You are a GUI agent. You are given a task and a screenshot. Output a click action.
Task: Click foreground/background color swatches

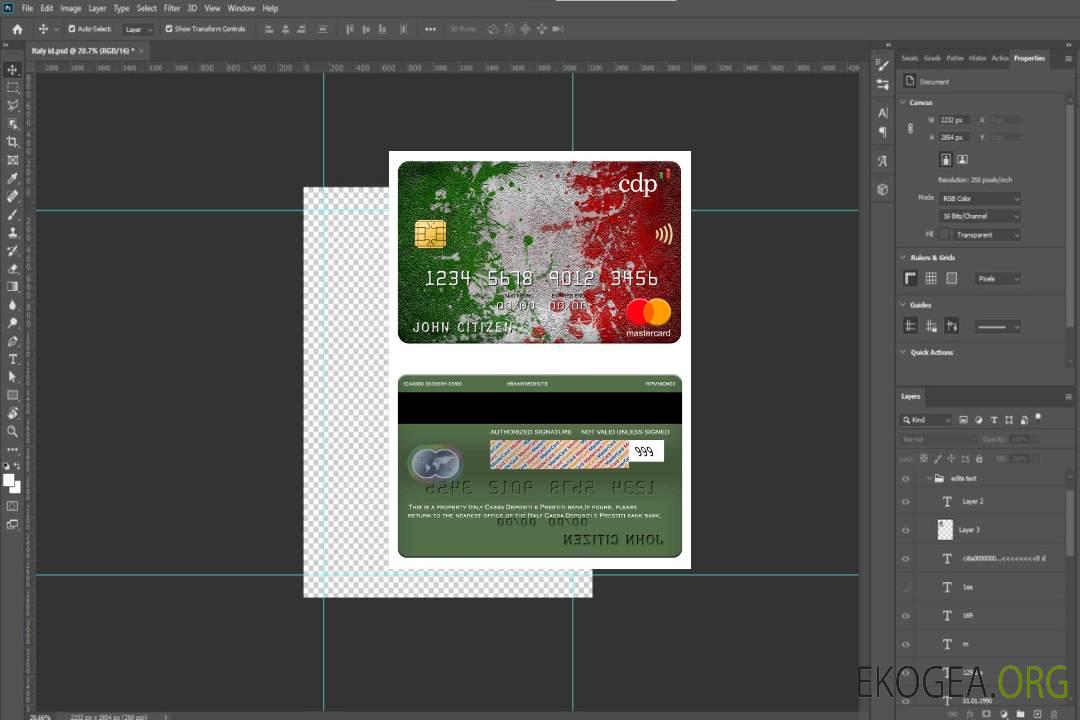[x=12, y=484]
